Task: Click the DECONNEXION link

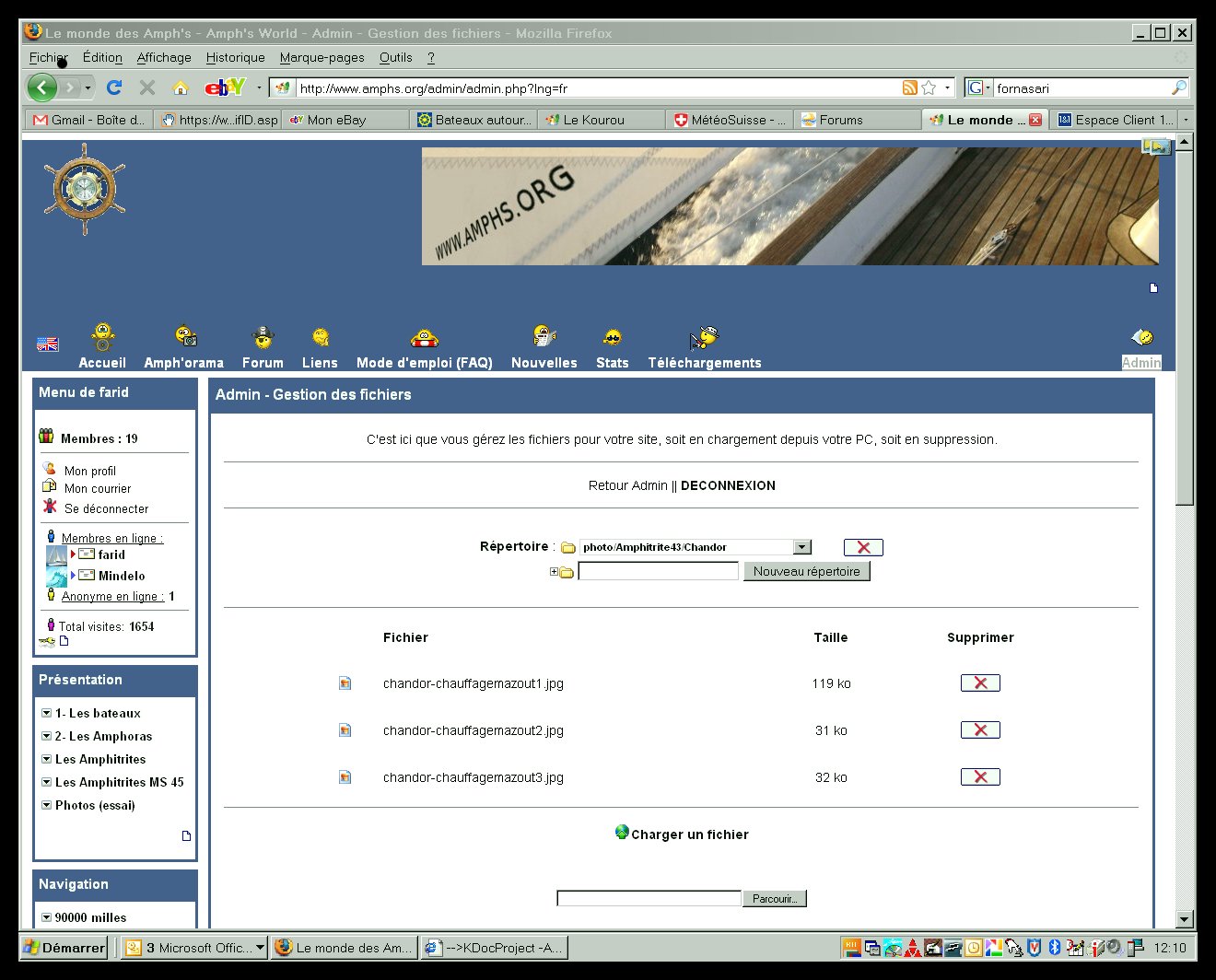Action: tap(728, 485)
